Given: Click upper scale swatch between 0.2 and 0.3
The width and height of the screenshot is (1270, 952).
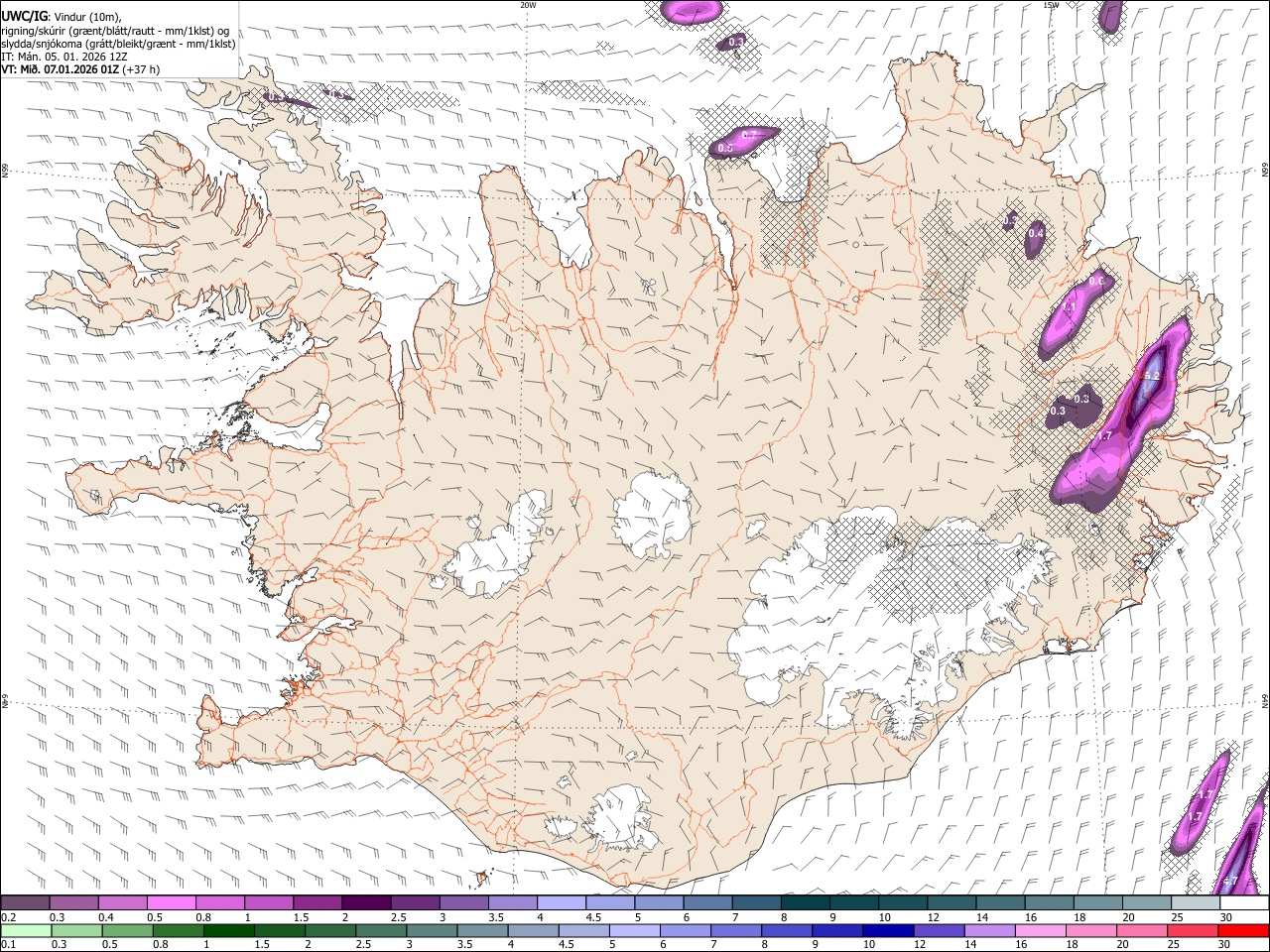Looking at the screenshot, I should (25, 902).
